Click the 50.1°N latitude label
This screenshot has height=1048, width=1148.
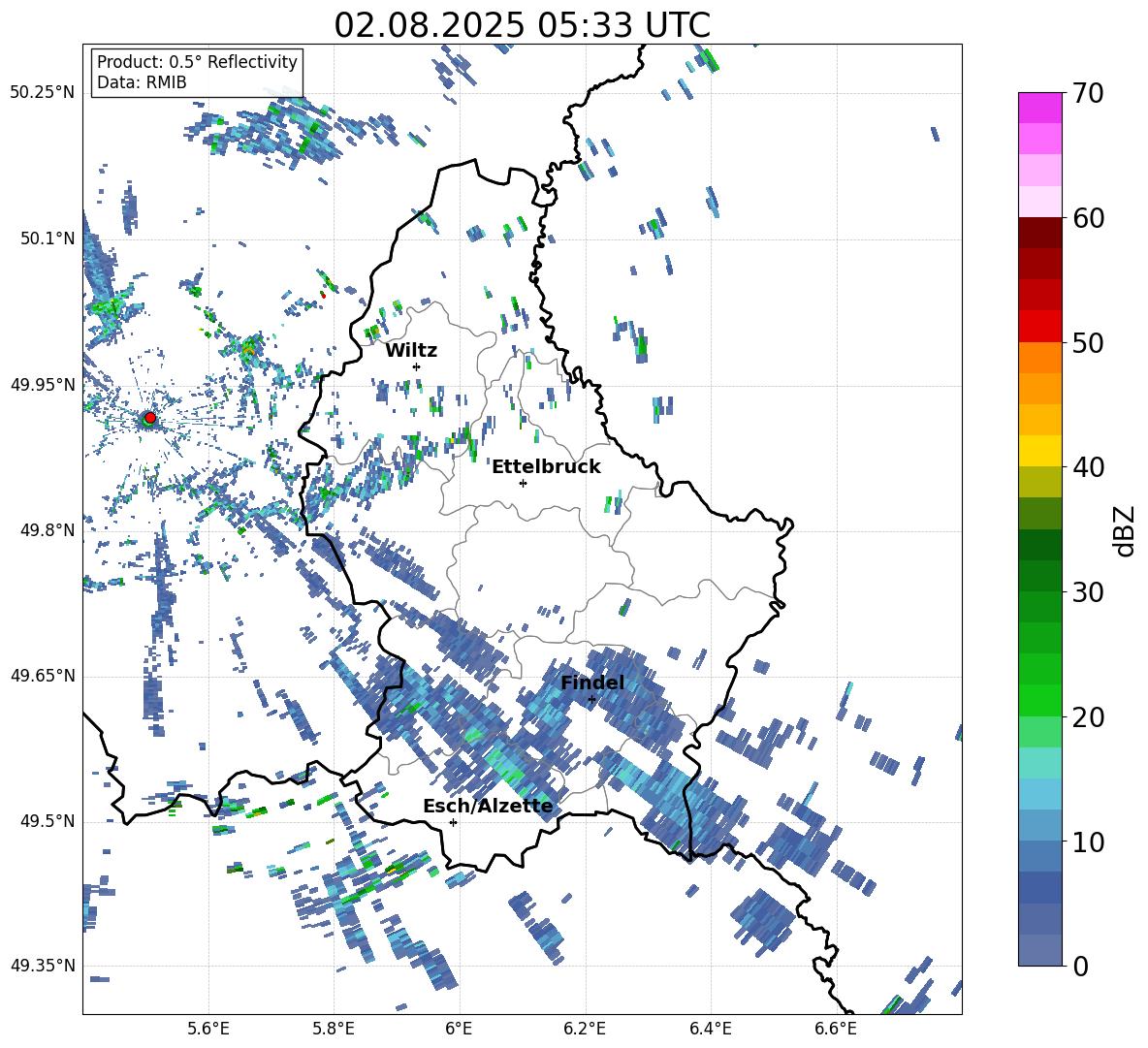tap(47, 238)
